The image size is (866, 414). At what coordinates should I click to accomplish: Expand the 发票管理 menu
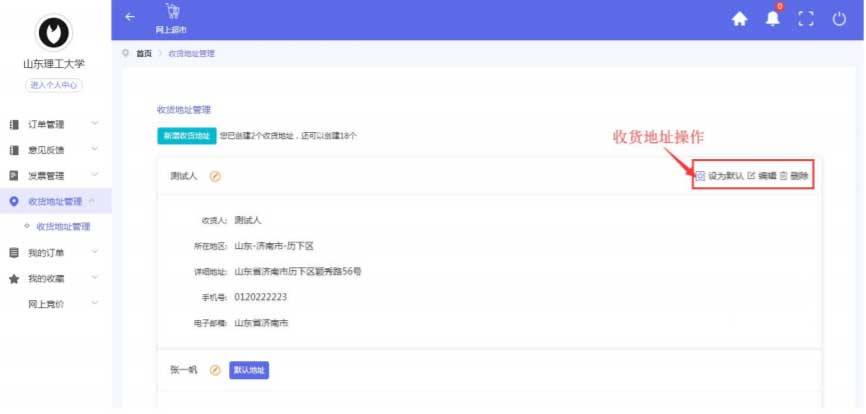click(x=55, y=176)
